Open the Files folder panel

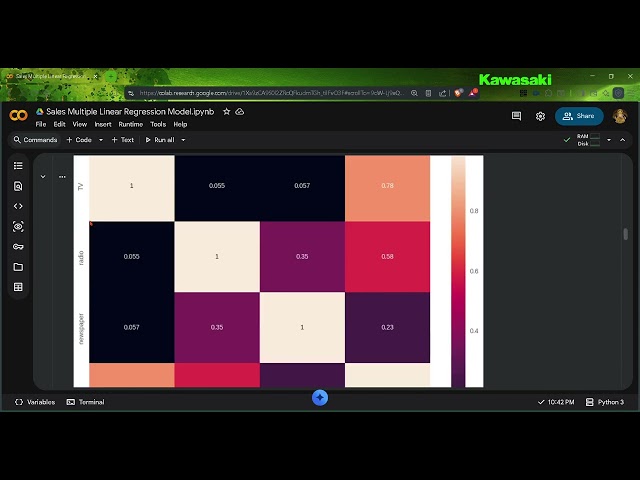point(18,267)
